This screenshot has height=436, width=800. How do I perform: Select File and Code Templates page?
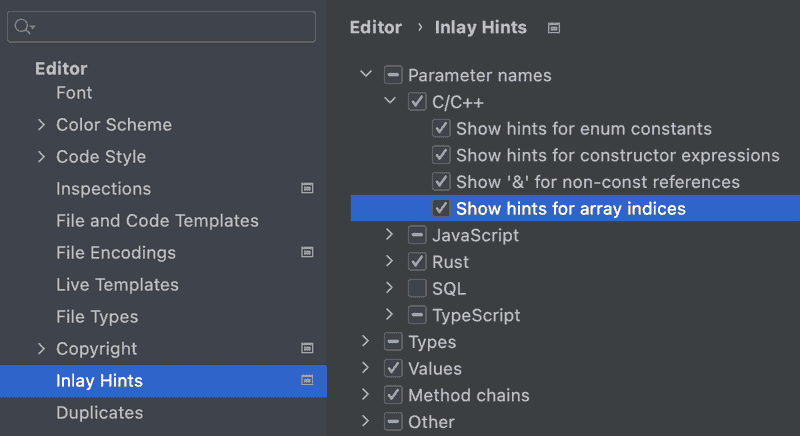157,221
